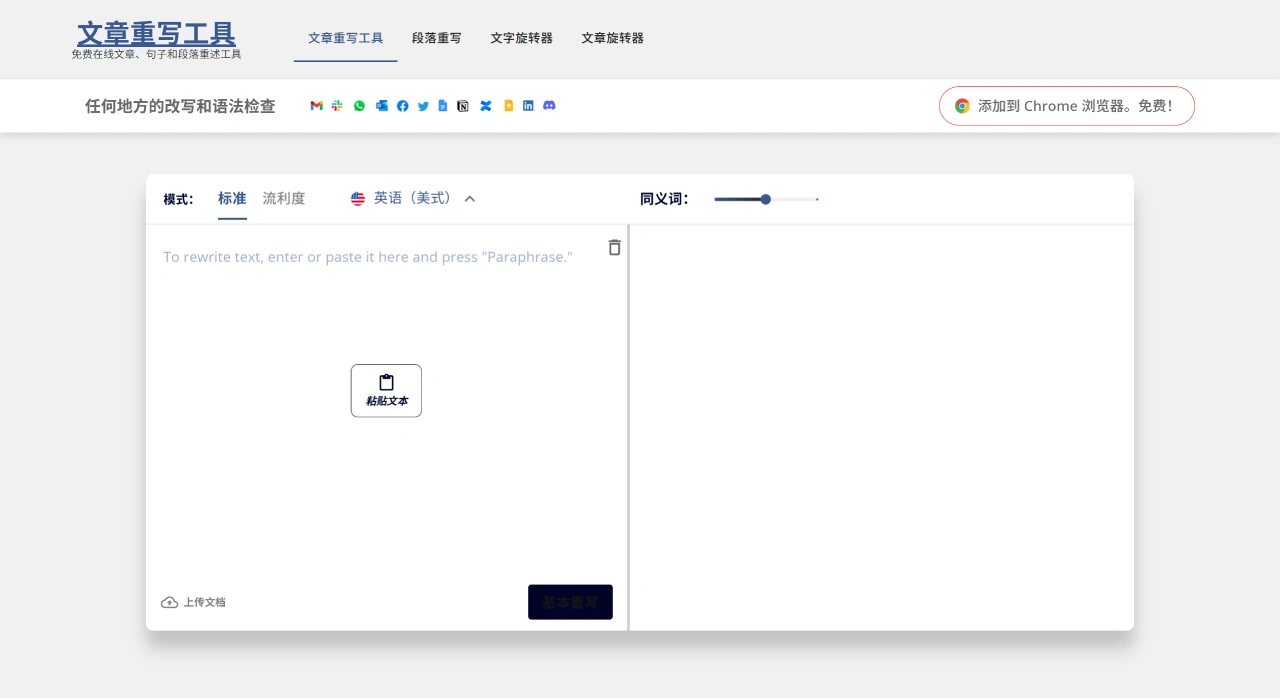Open the WhatsApp integration icon
Image resolution: width=1280 pixels, height=698 pixels.
[360, 105]
